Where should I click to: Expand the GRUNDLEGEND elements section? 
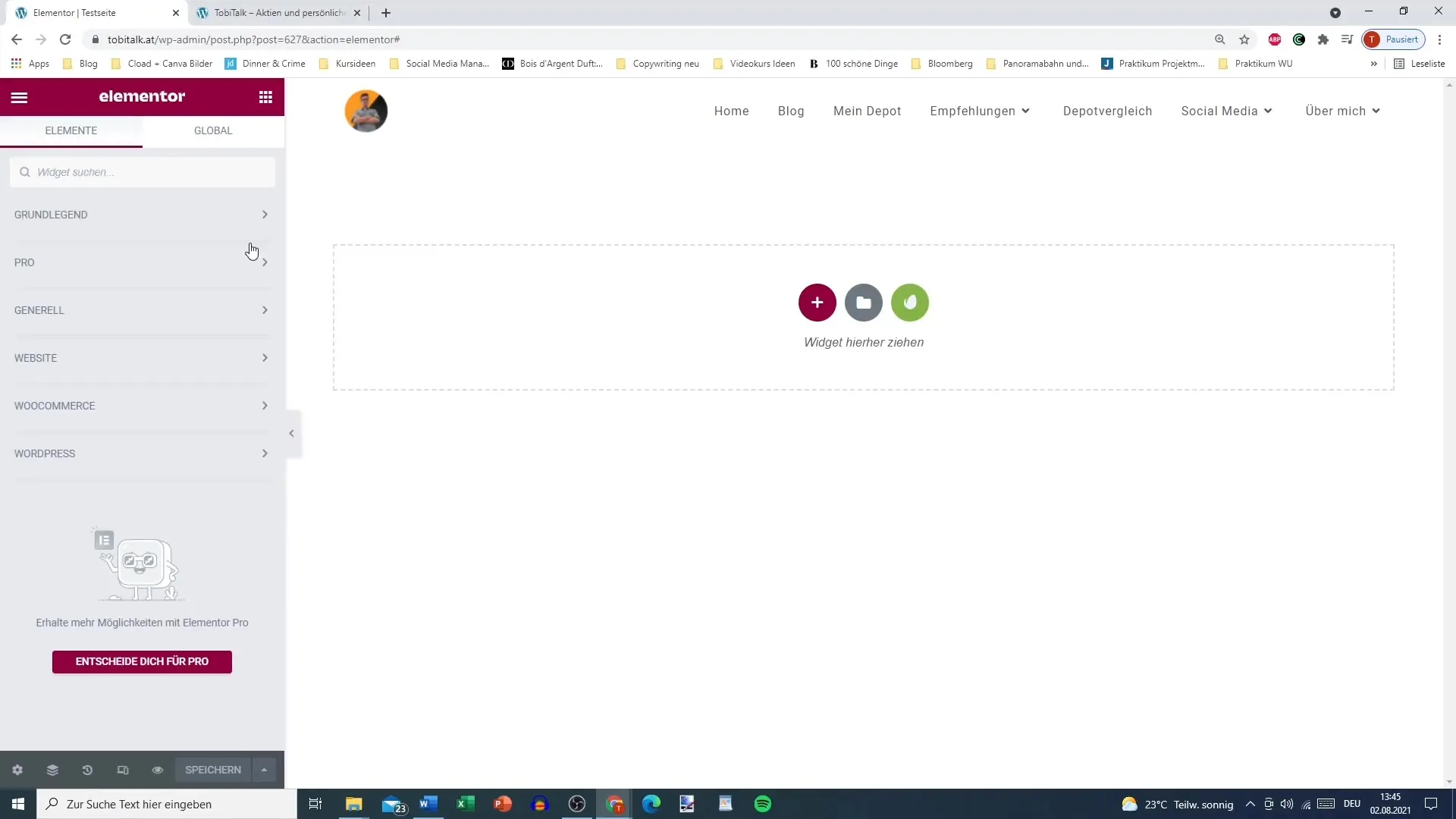[x=141, y=214]
